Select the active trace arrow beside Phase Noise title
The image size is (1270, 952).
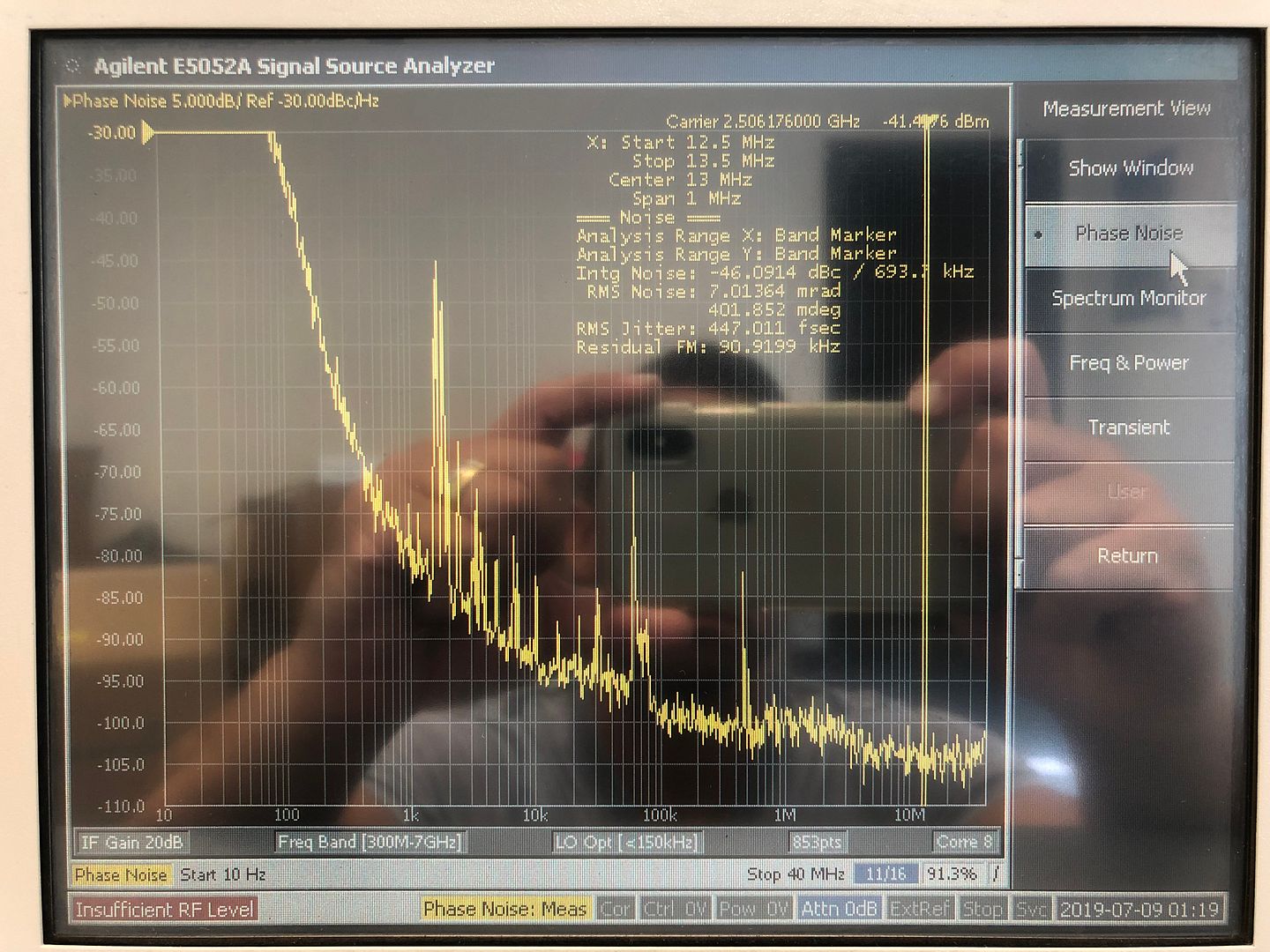(x=68, y=101)
